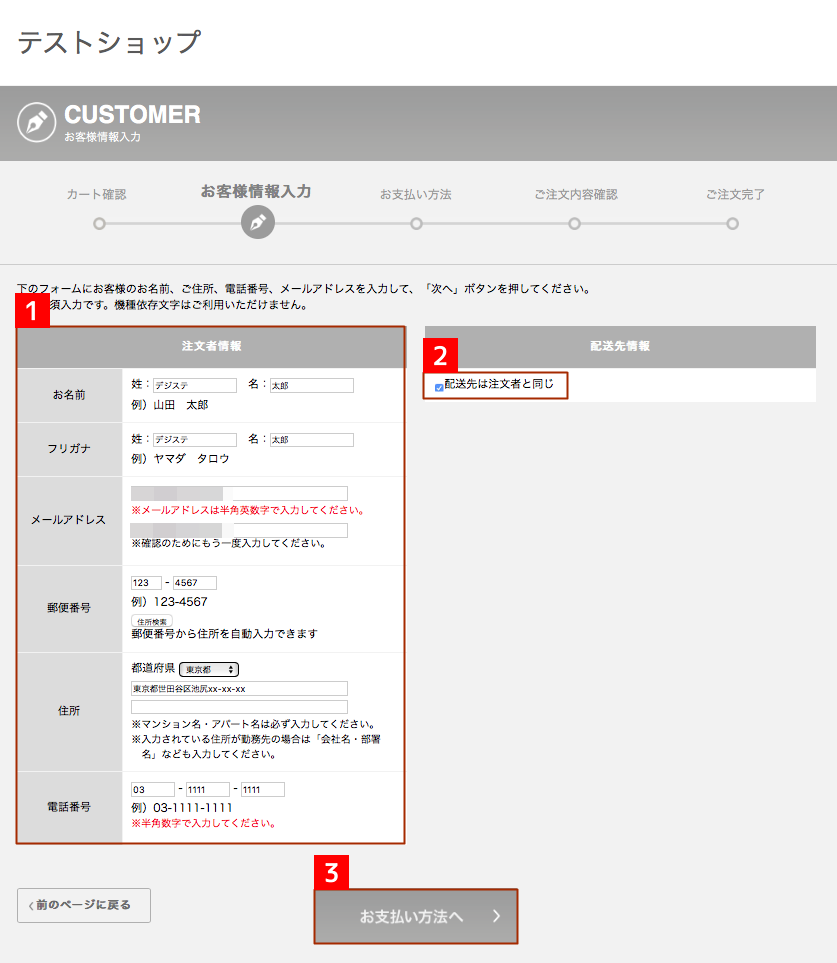Screen dimensions: 837x963
Task: Click the pencil icon on progress step
Action: coord(258,222)
